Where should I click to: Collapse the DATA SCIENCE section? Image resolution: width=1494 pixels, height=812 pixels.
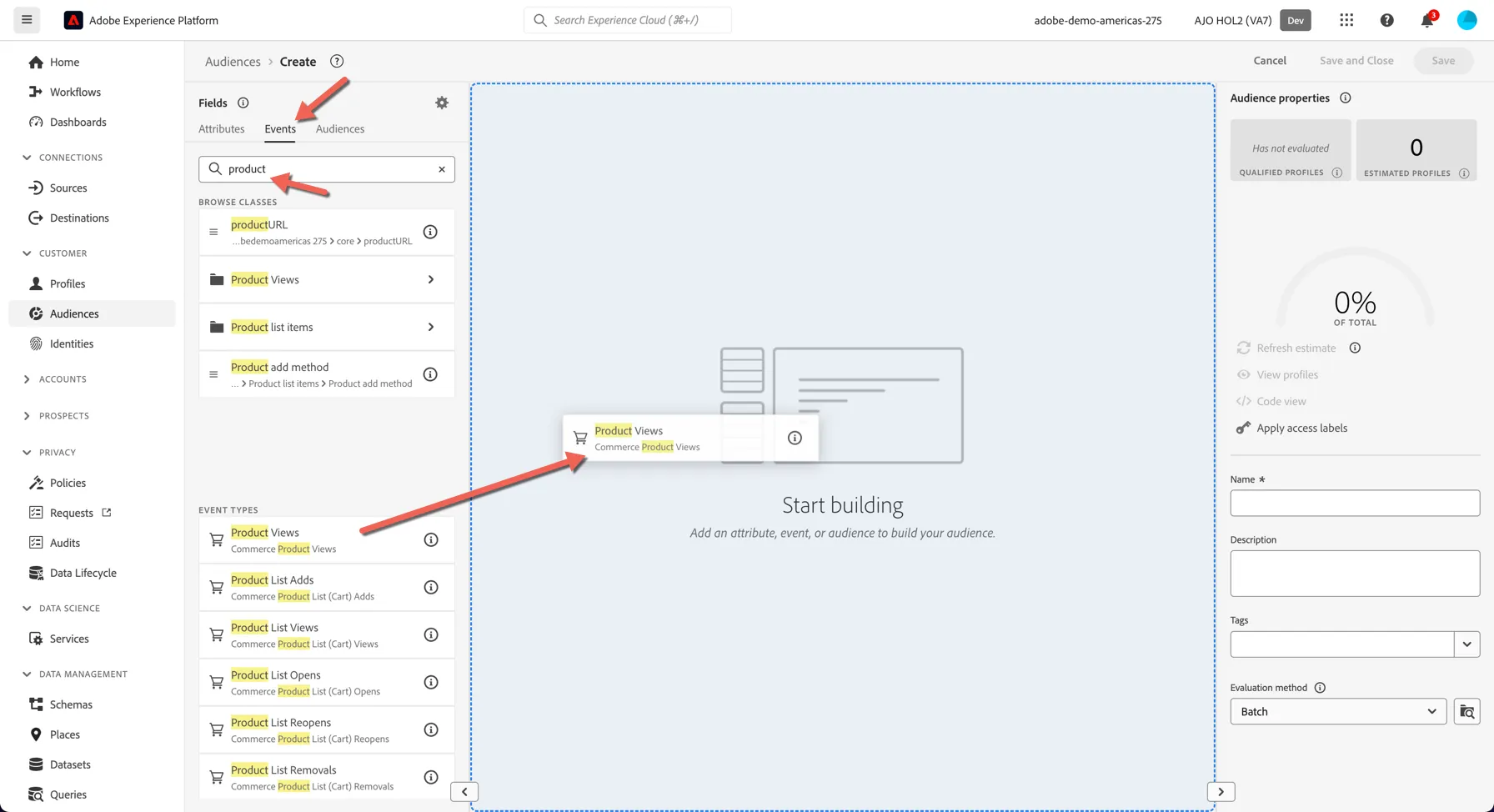[x=27, y=609]
